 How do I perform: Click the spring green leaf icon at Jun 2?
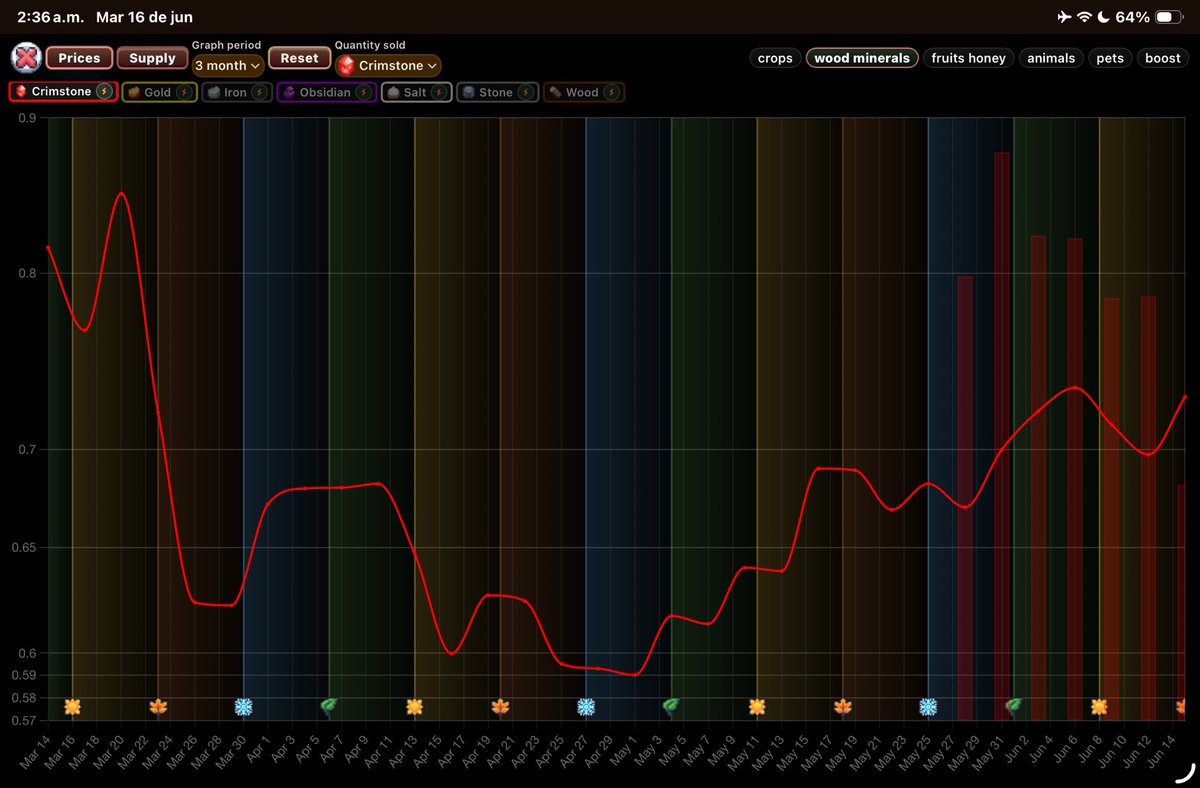[x=1014, y=707]
